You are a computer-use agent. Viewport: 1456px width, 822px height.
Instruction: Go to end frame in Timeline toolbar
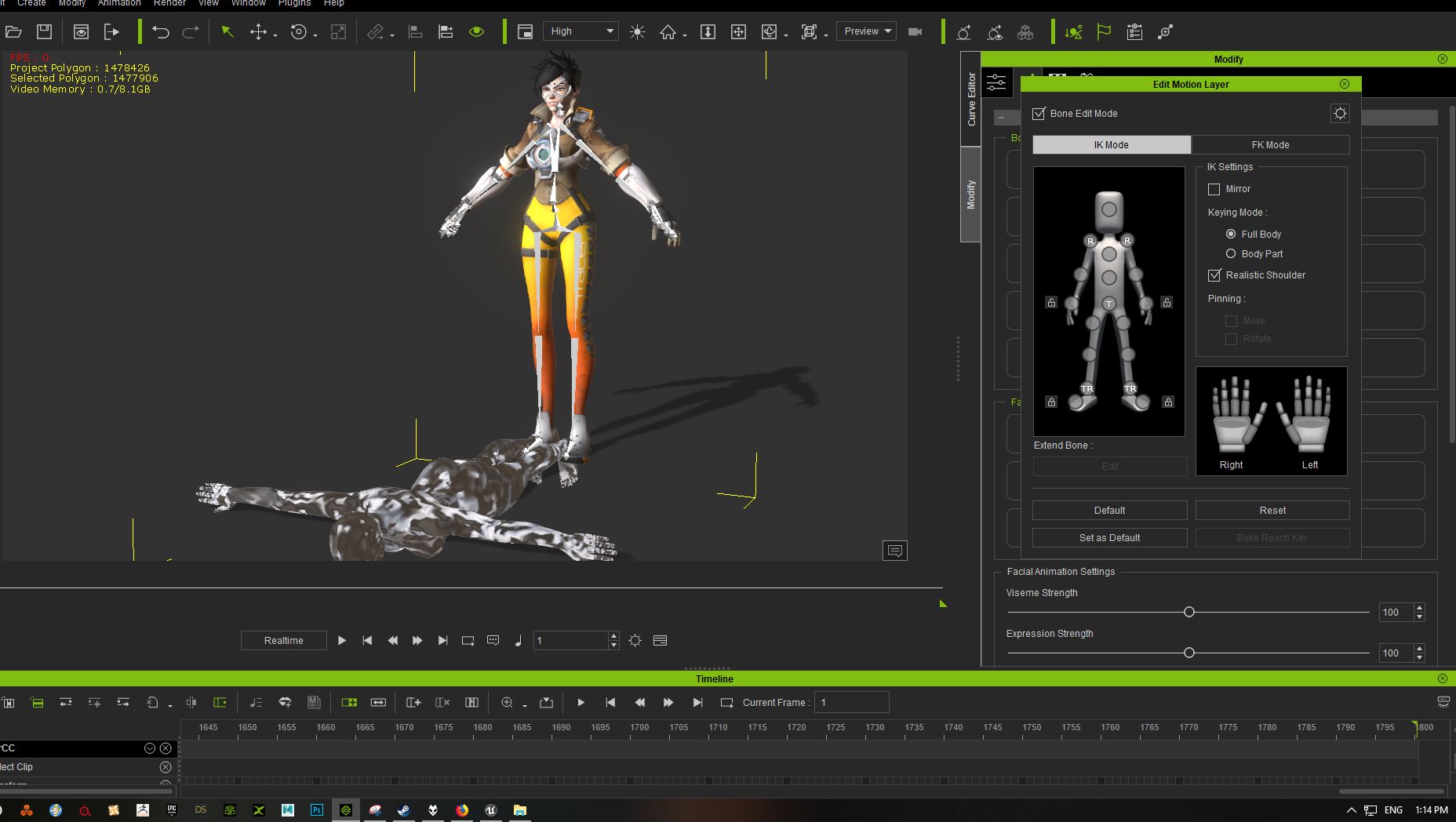coord(697,703)
